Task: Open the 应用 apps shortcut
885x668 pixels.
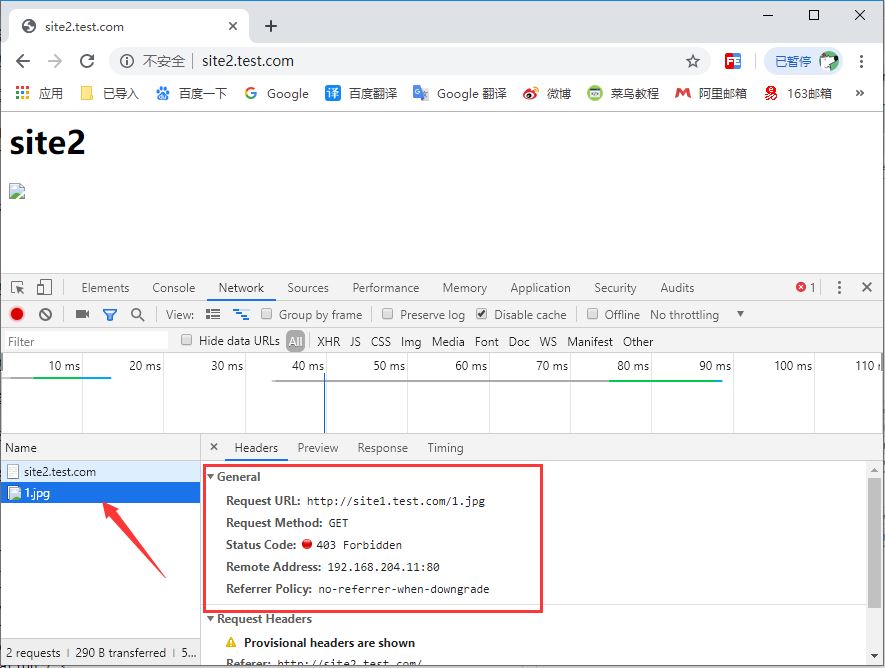Action: [x=39, y=93]
